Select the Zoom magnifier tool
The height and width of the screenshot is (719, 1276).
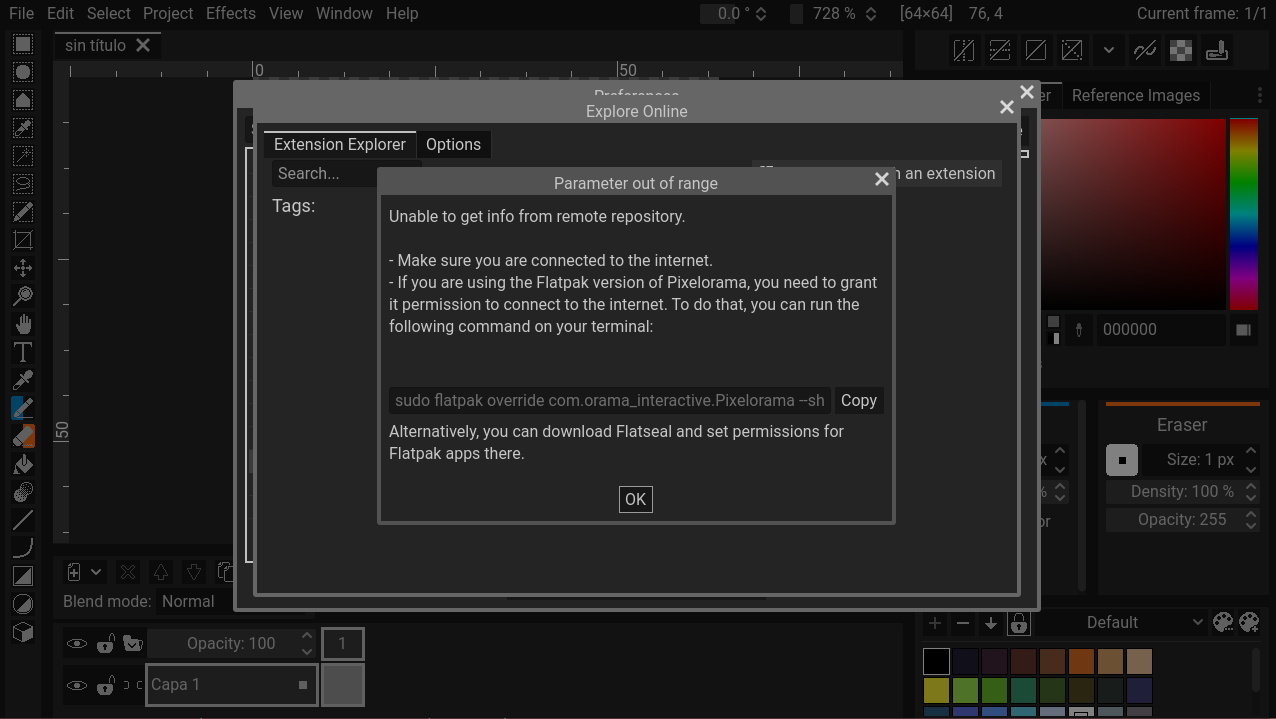pyautogui.click(x=22, y=296)
